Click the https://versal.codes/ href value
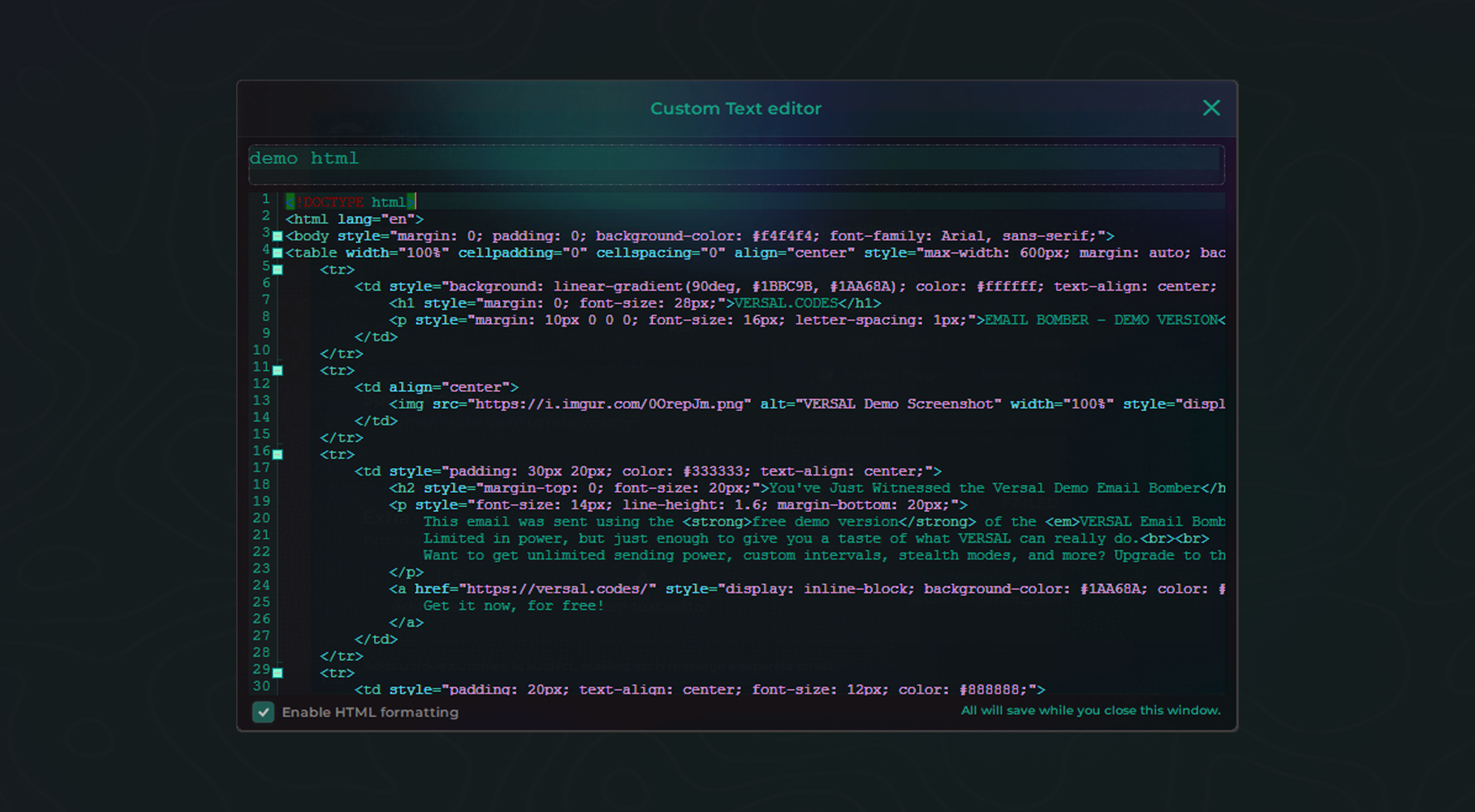This screenshot has height=812, width=1475. click(x=557, y=588)
